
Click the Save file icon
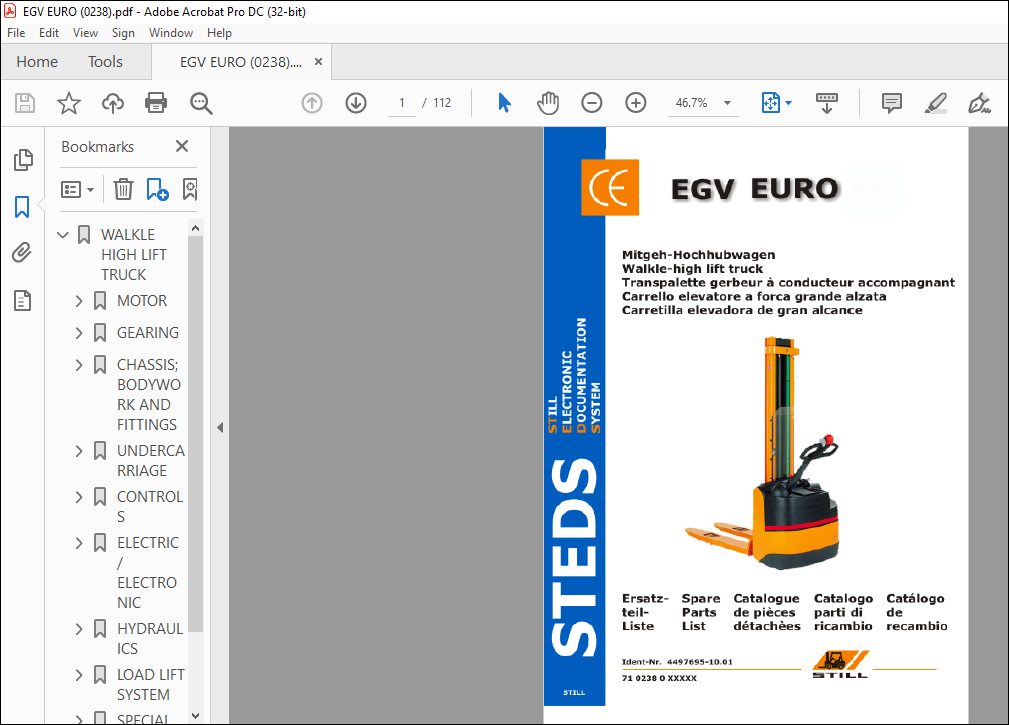[x=25, y=103]
